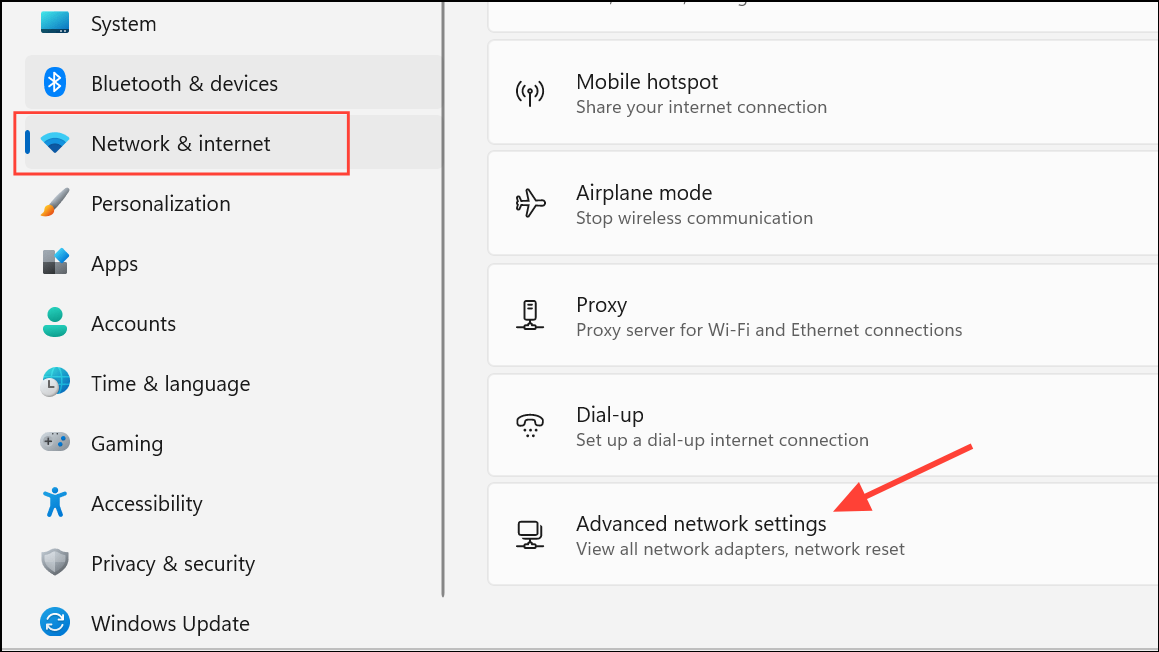Image resolution: width=1159 pixels, height=652 pixels.
Task: Click the Airplane mode plane icon
Action: point(530,203)
